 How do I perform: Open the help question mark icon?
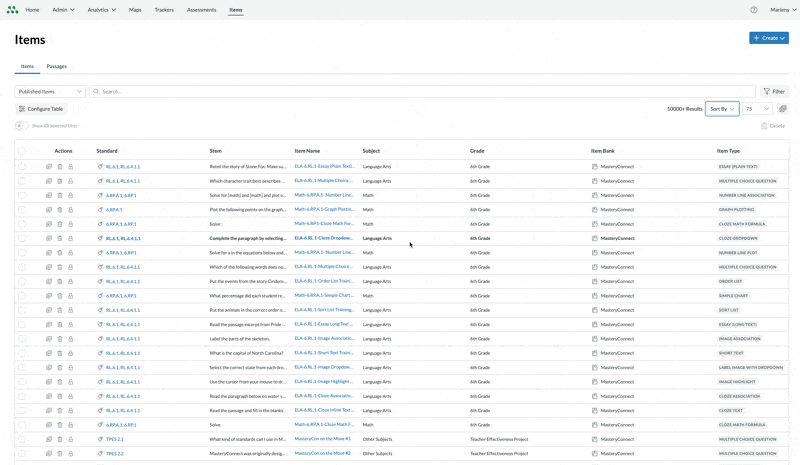(x=754, y=10)
